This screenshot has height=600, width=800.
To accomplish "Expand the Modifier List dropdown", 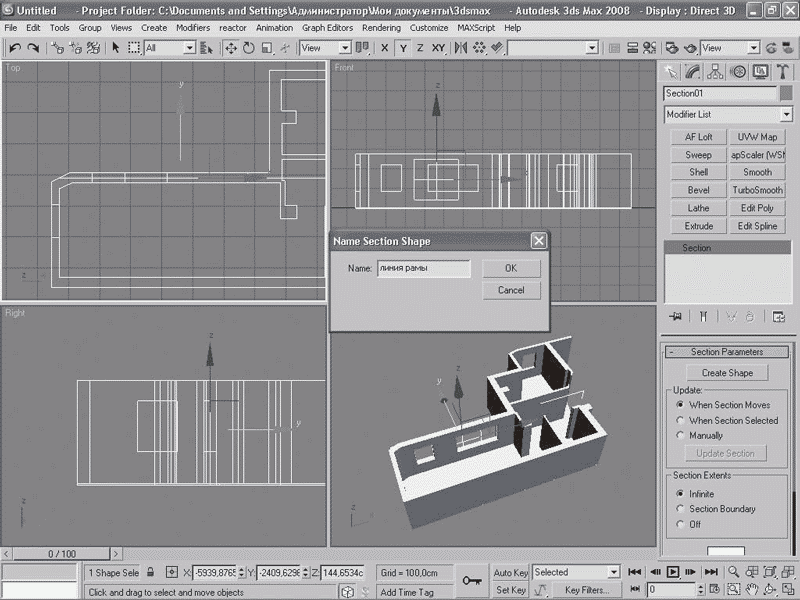I will tap(786, 115).
